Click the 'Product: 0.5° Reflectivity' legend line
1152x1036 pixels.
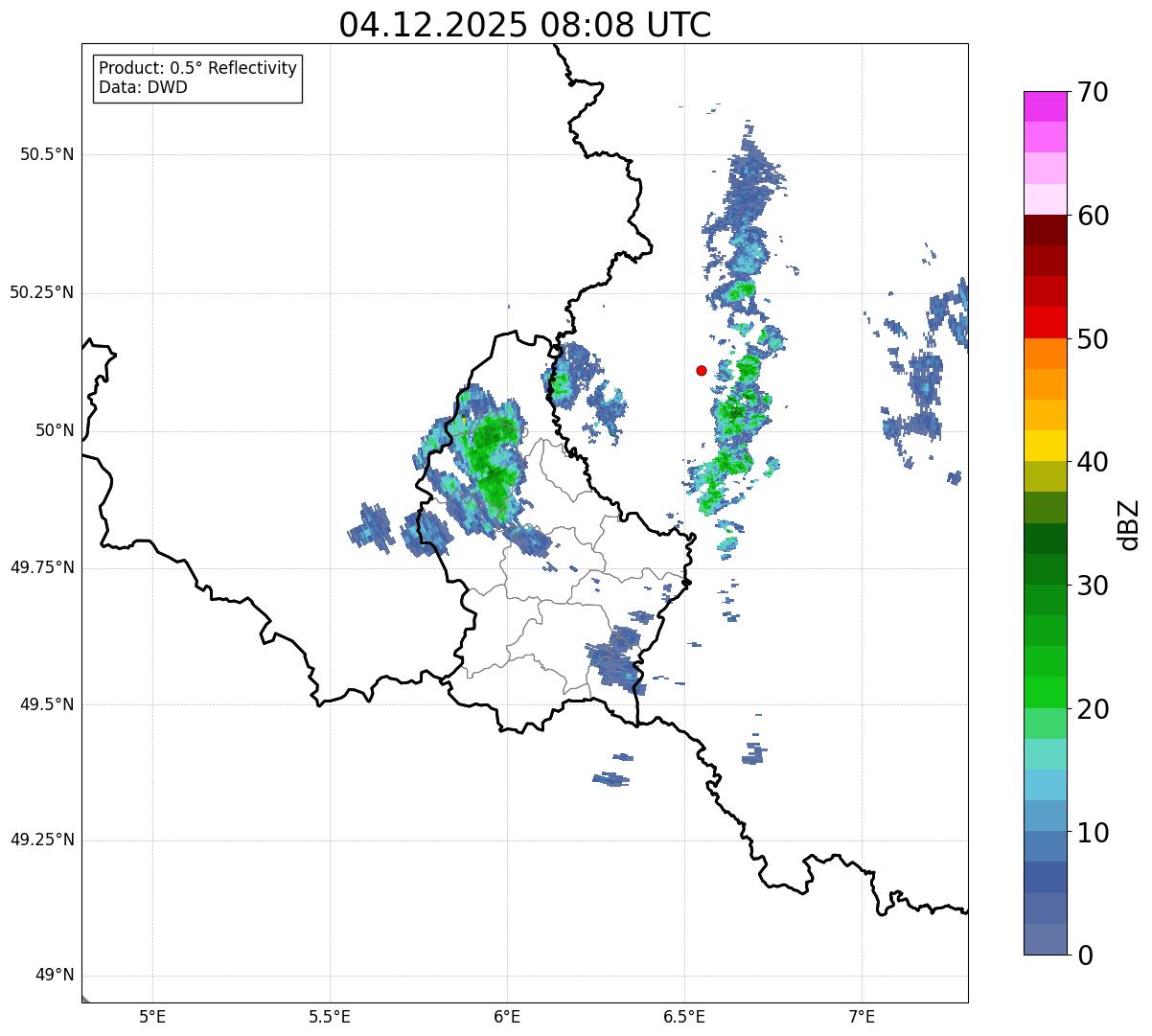[198, 69]
